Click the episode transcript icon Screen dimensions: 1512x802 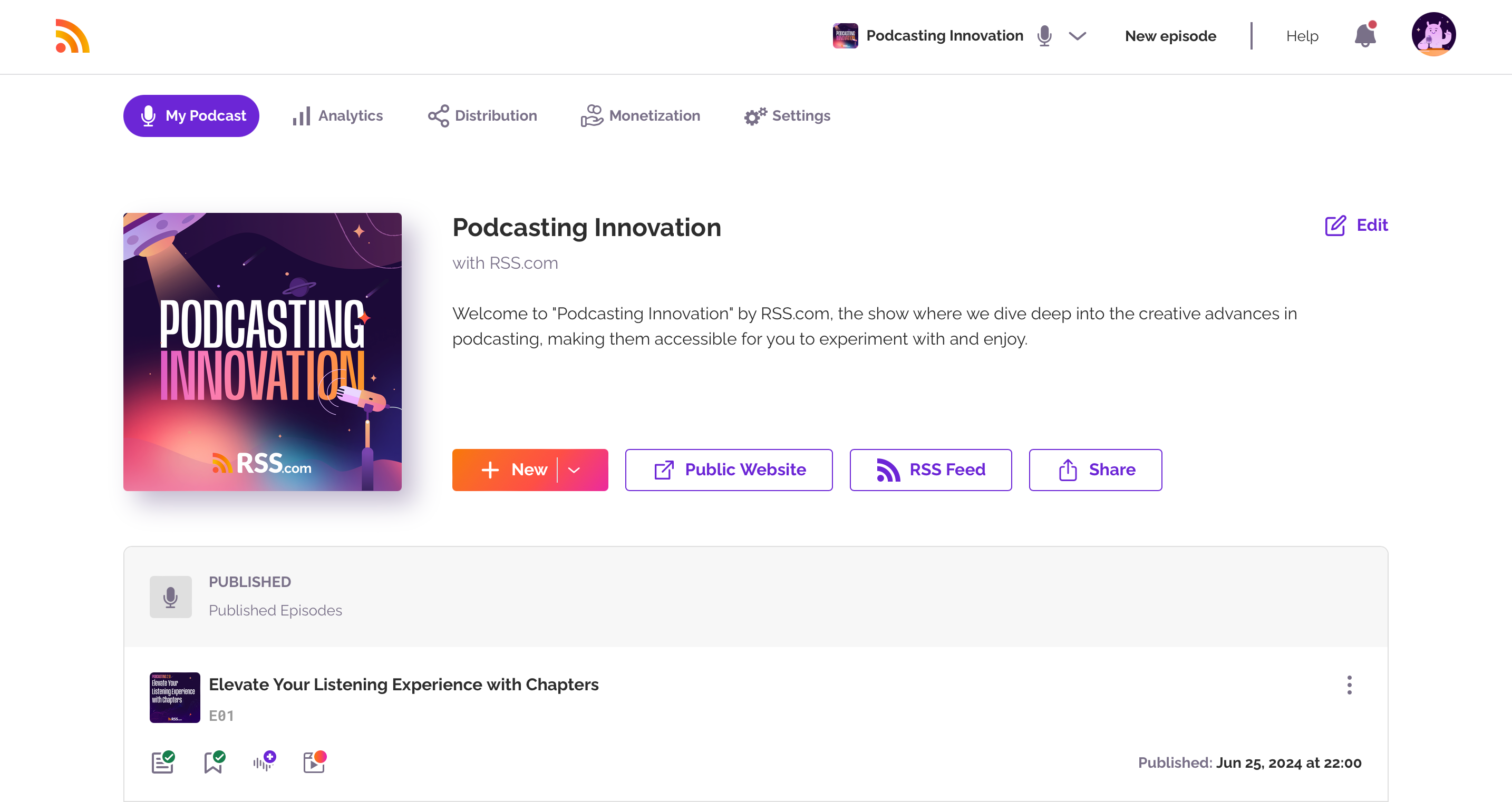coord(162,762)
